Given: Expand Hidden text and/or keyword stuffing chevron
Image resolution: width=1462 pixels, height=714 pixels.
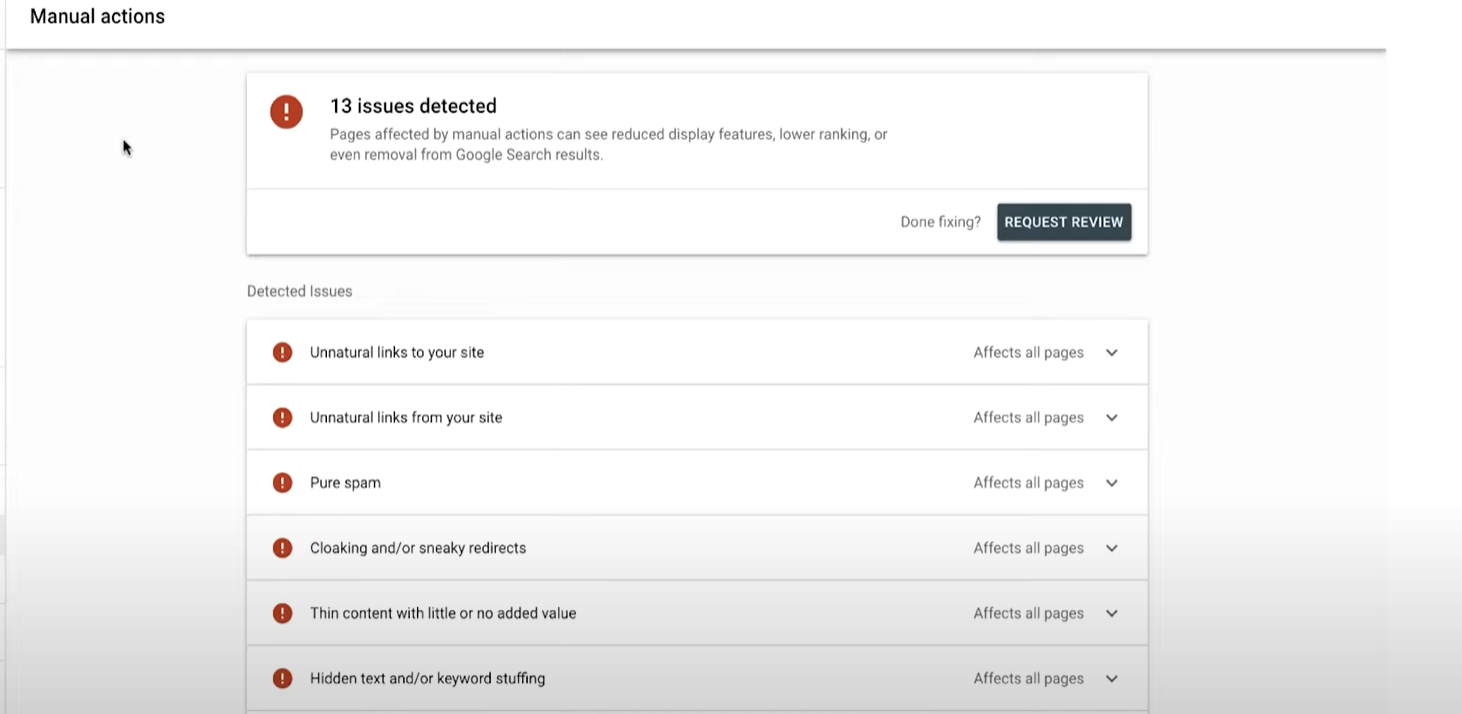Looking at the screenshot, I should (1111, 678).
